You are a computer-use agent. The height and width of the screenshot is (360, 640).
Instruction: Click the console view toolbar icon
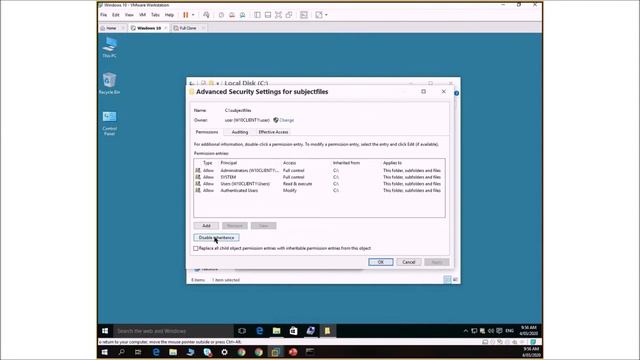(x=304, y=15)
